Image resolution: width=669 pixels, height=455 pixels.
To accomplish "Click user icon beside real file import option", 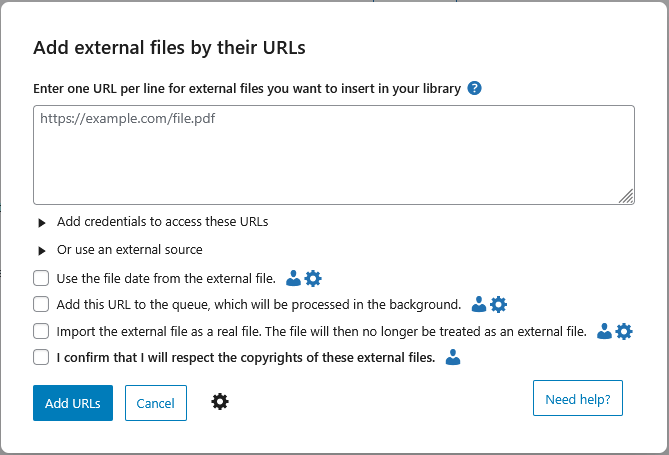I will [604, 331].
